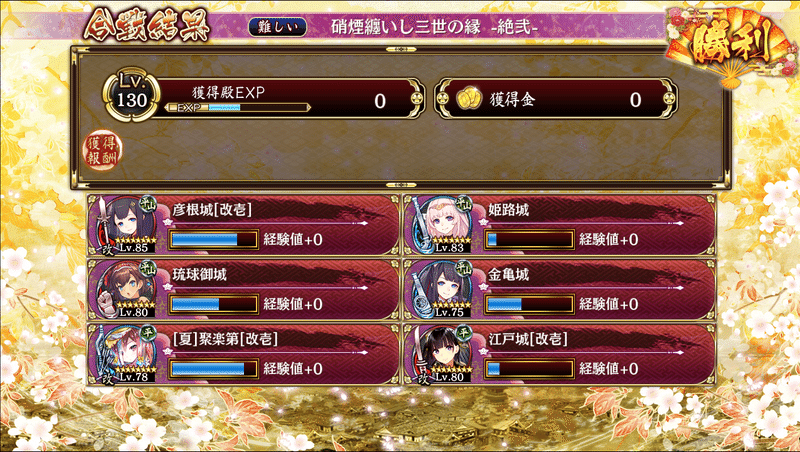Image resolution: width=800 pixels, height=452 pixels.
Task: Click 彦根城[改壱] experience bar
Action: tap(213, 239)
